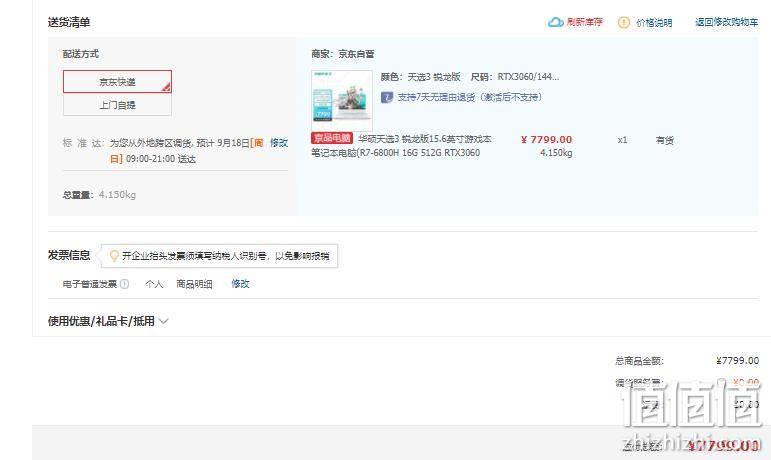Screen dimensions: 771x460
Task: Click 商家：京东自营 merchant text
Action: click(343, 54)
